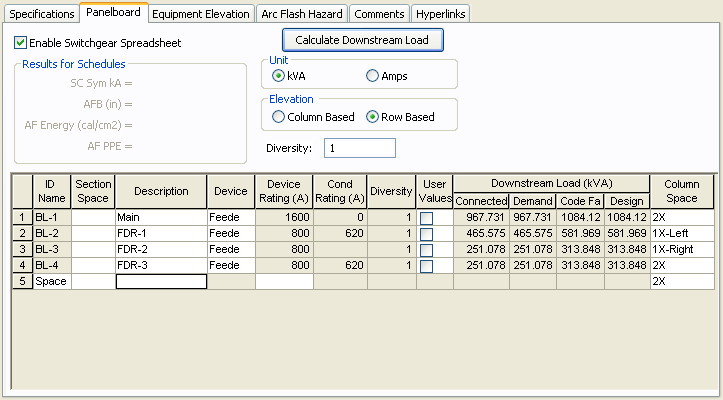
Task: Click Calculate Downstream Load button
Action: tap(362, 40)
